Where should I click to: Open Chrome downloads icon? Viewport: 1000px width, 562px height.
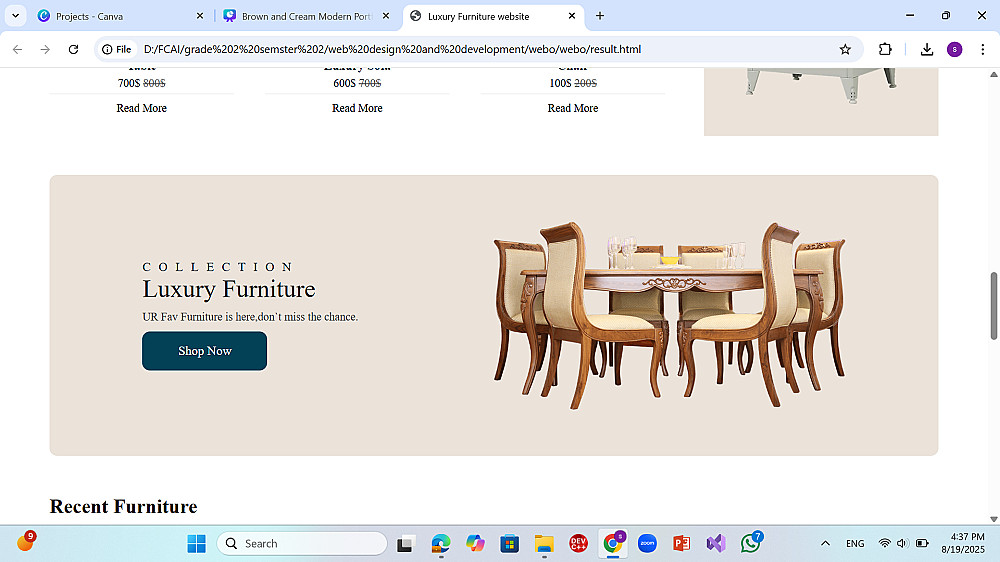(927, 49)
